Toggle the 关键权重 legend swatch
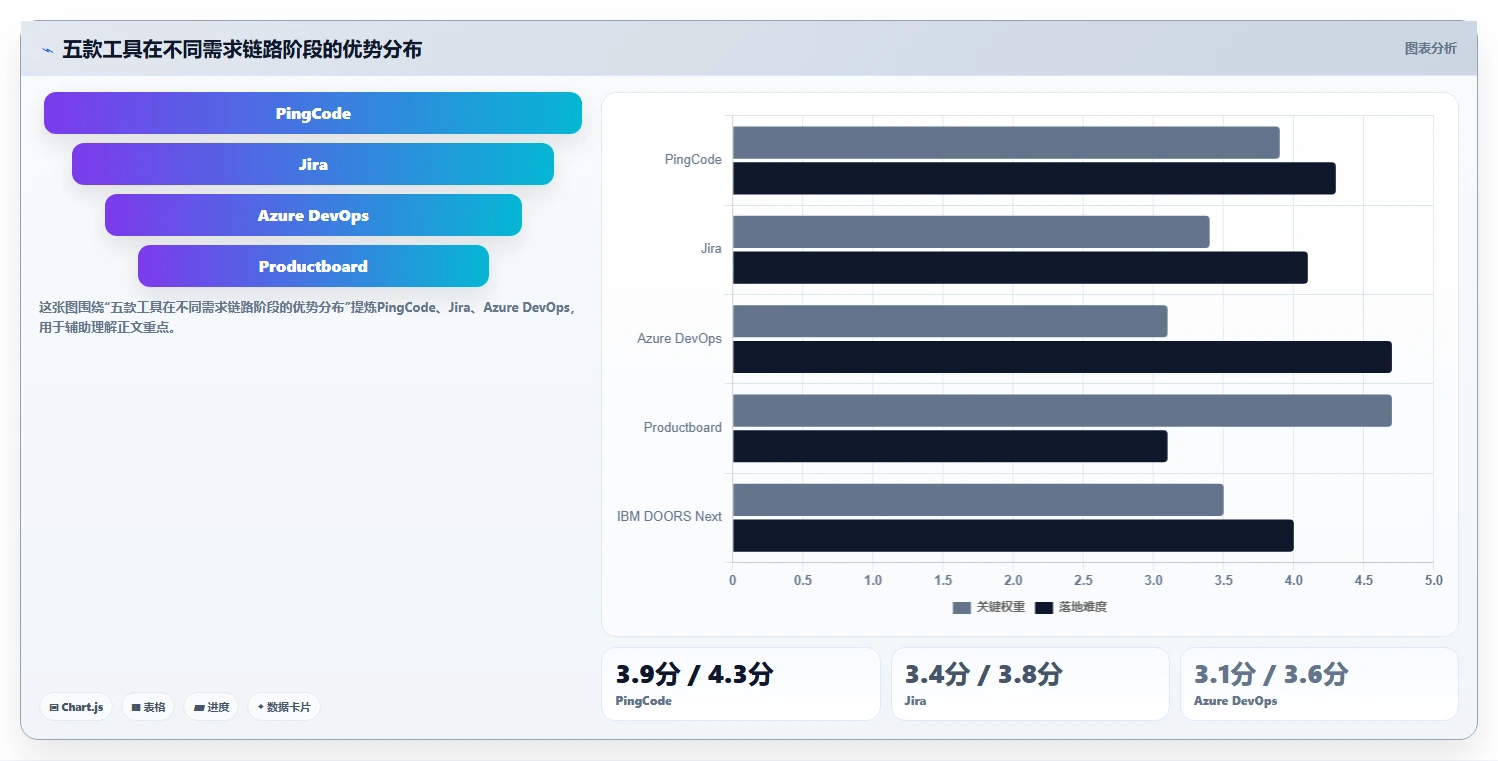Image resolution: width=1498 pixels, height=761 pixels. tap(962, 607)
